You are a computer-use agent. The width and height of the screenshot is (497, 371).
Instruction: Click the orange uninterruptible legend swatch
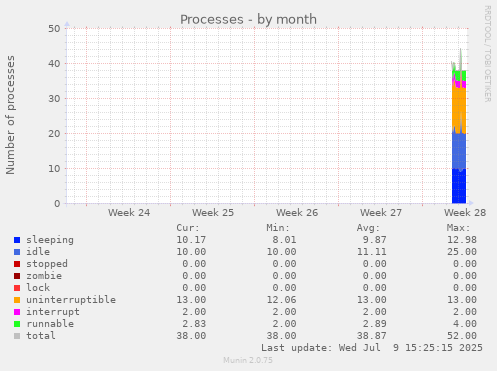[17, 300]
